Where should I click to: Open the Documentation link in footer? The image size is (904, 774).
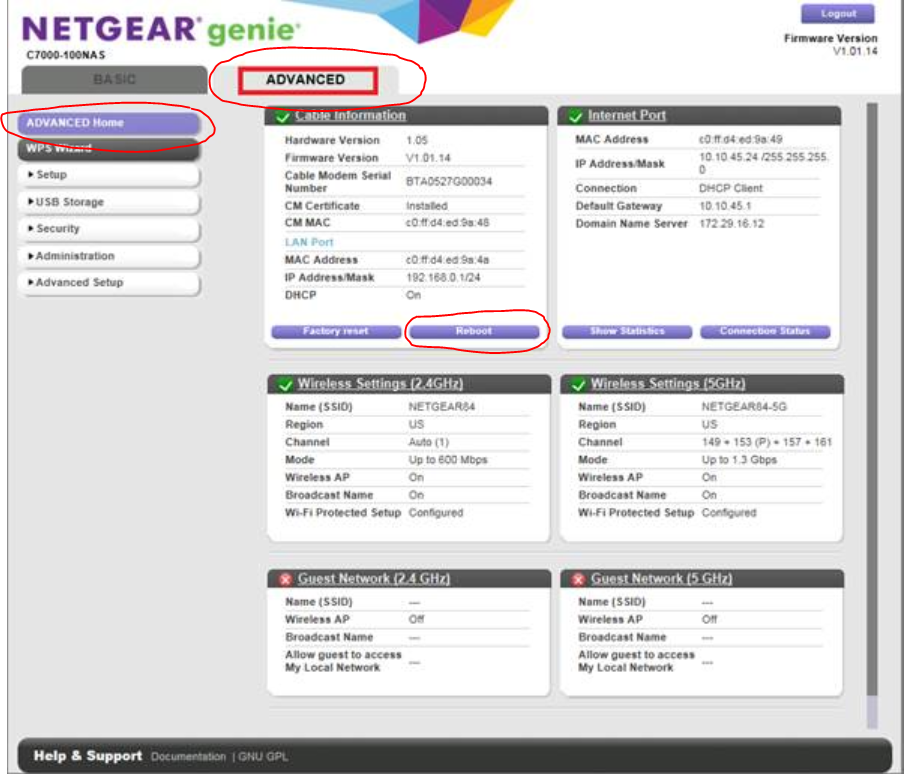tap(188, 757)
